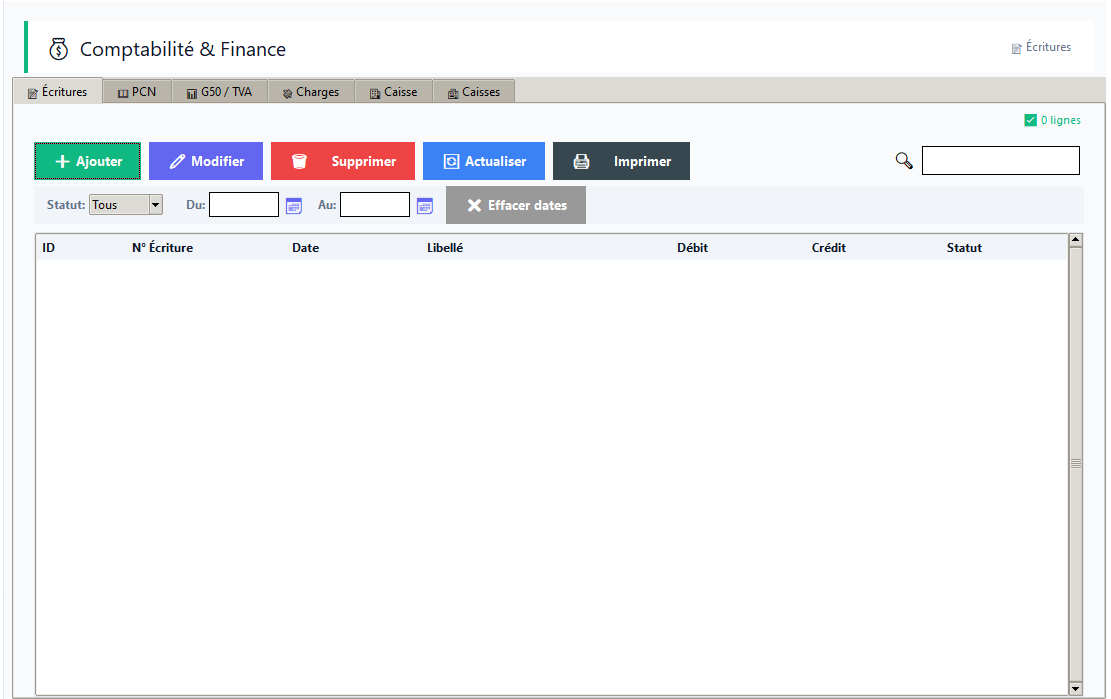The width and height of the screenshot is (1111, 699).
Task: Open calendar picker next to Du field
Action: (x=293, y=205)
